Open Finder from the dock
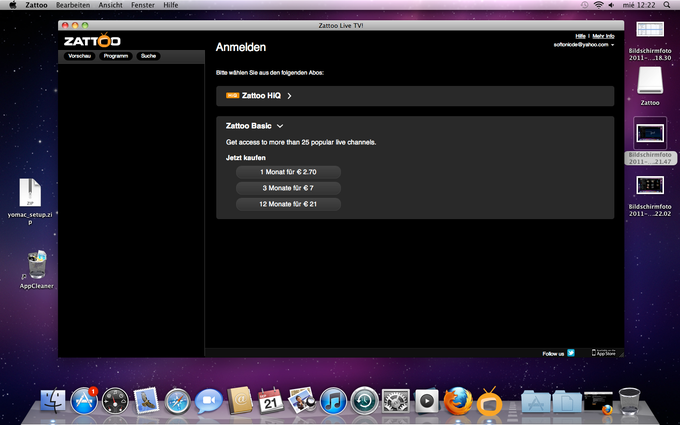The width and height of the screenshot is (680, 425). click(53, 400)
